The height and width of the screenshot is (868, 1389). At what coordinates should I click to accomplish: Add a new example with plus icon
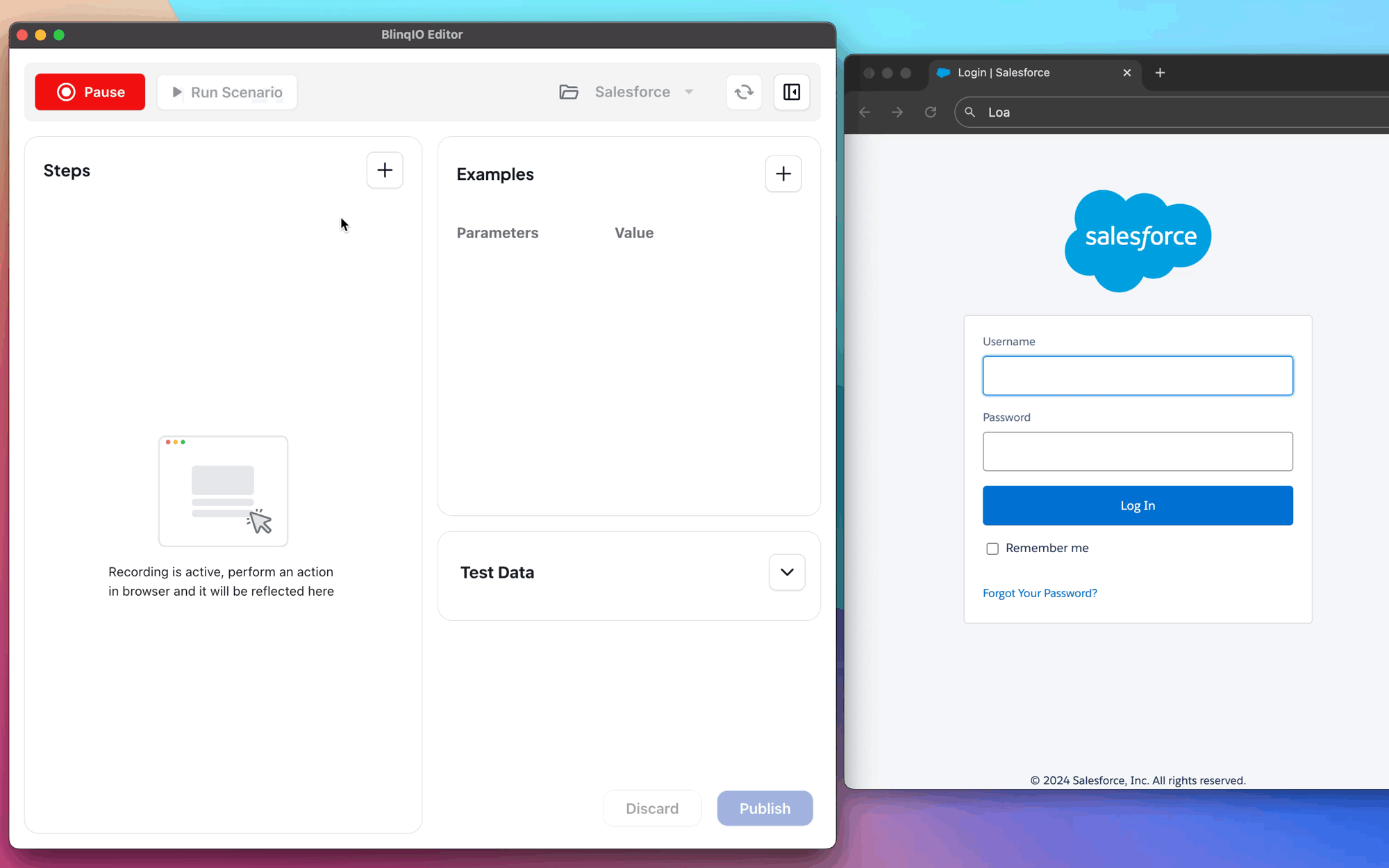(783, 174)
